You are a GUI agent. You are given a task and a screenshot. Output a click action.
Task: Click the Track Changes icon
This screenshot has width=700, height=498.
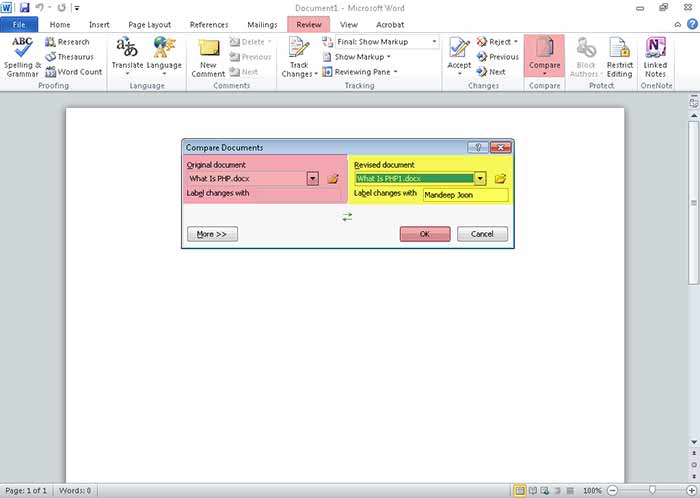tap(299, 48)
